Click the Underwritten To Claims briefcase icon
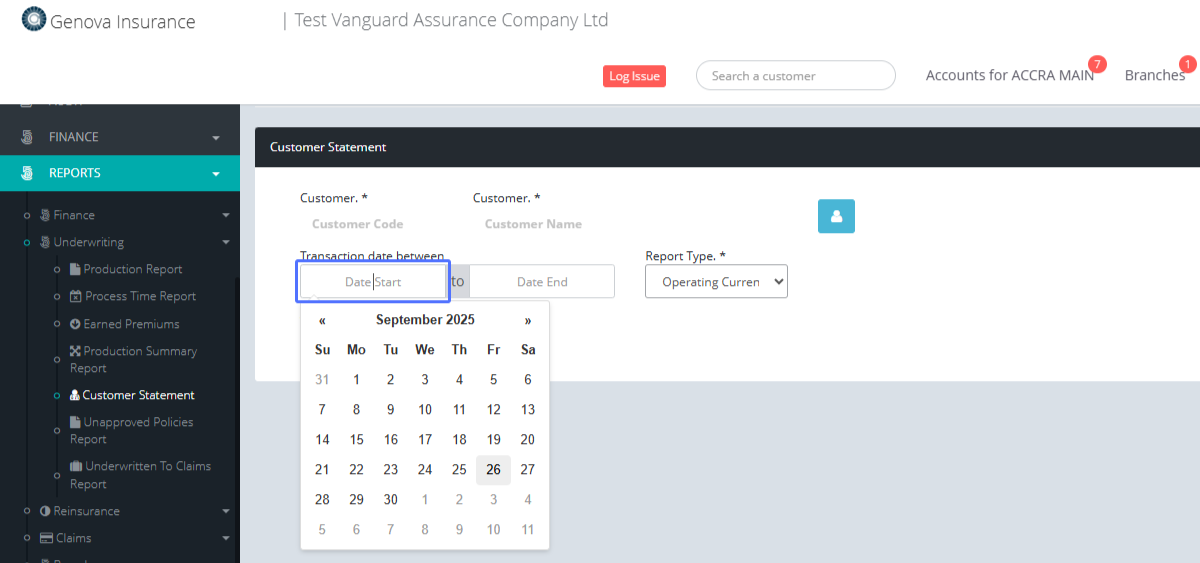Image resolution: width=1200 pixels, height=563 pixels. pos(76,466)
